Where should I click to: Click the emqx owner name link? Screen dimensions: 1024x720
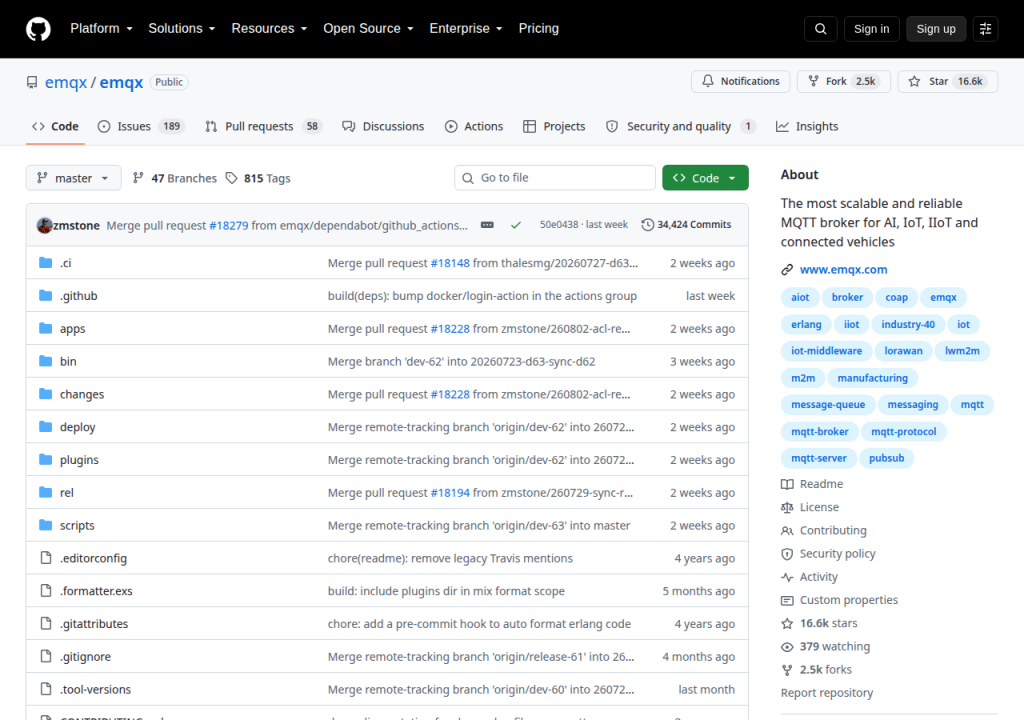click(66, 82)
